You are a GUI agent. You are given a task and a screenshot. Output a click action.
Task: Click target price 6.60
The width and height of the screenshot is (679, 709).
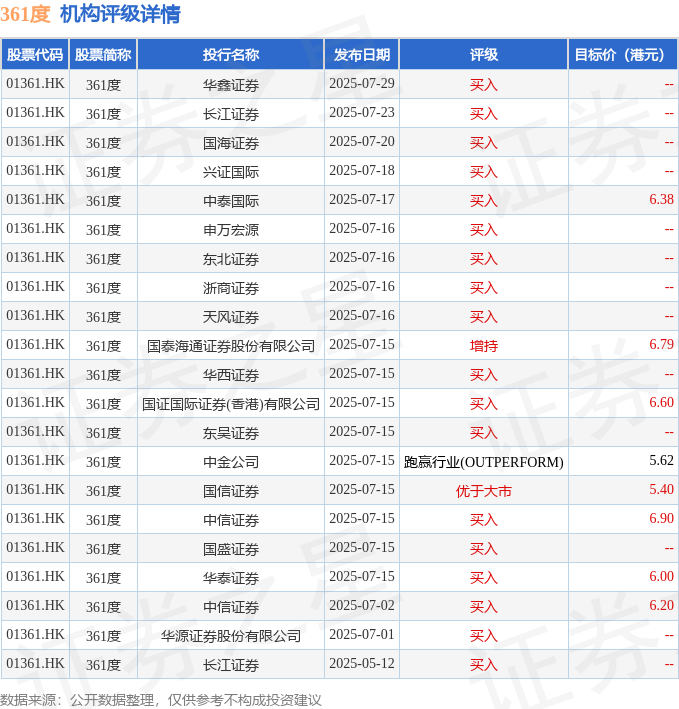point(661,402)
